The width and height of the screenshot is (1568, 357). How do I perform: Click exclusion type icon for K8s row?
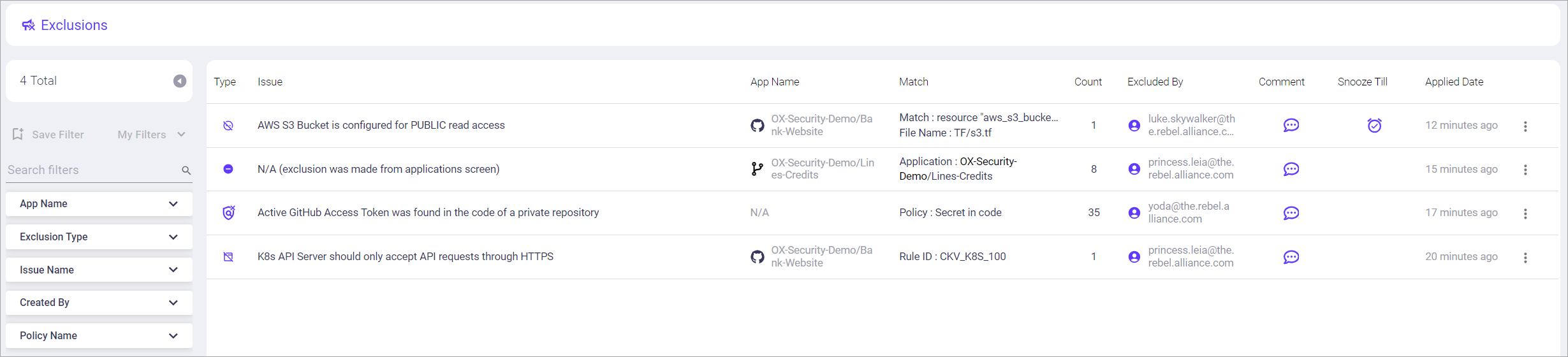228,257
